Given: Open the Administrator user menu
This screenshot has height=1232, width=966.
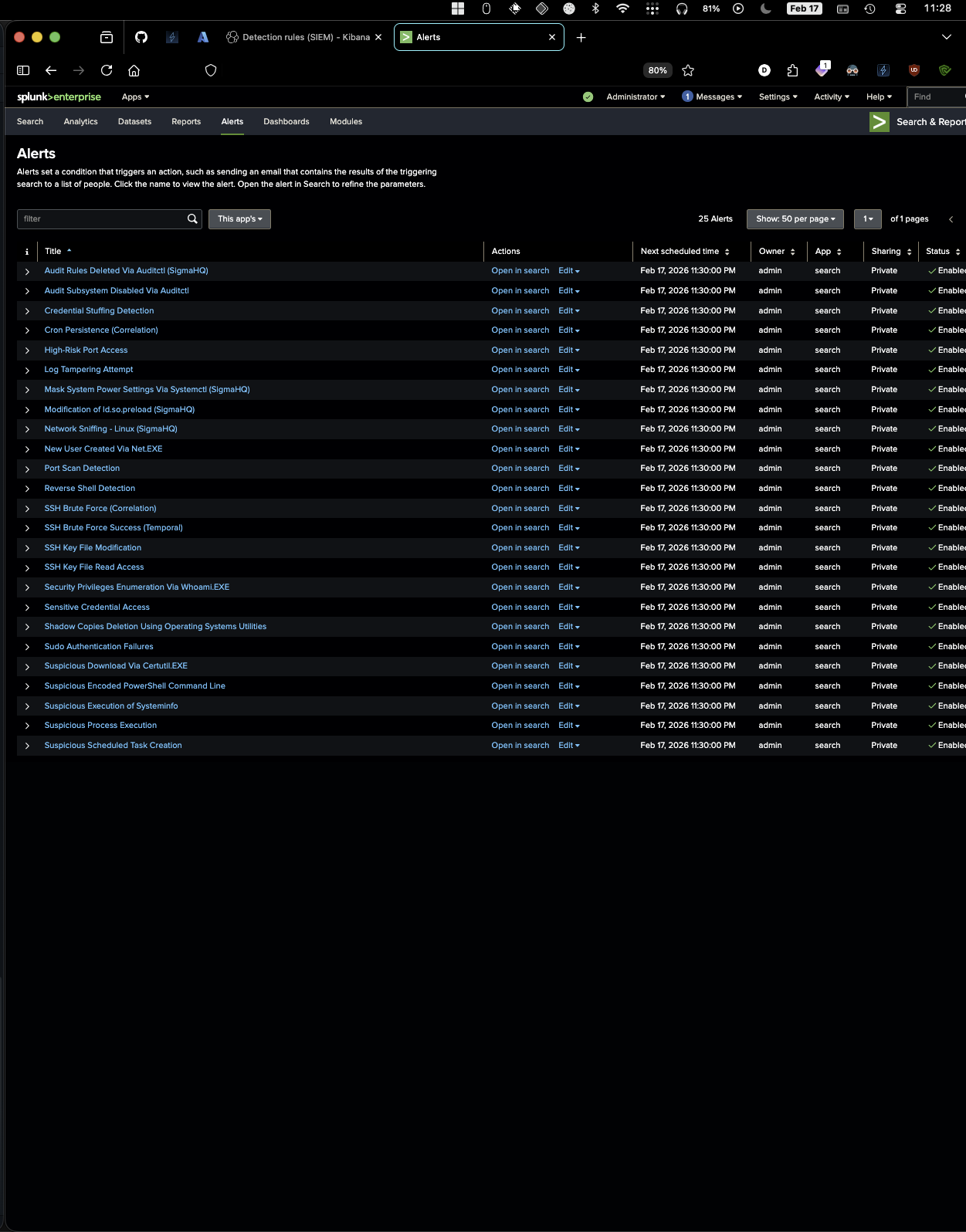Looking at the screenshot, I should [636, 97].
